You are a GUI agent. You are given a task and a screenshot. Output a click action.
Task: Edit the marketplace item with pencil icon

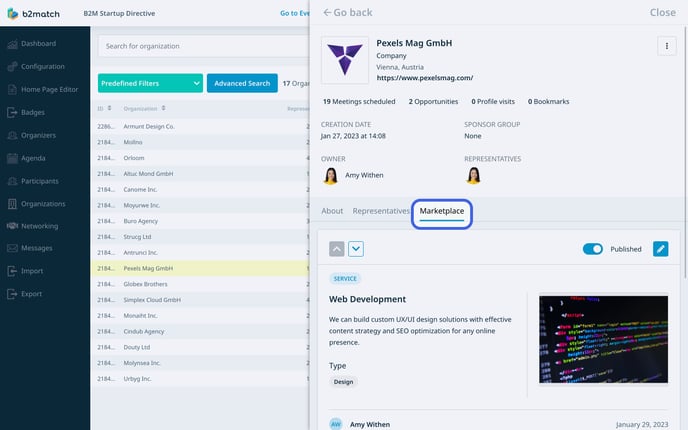660,249
